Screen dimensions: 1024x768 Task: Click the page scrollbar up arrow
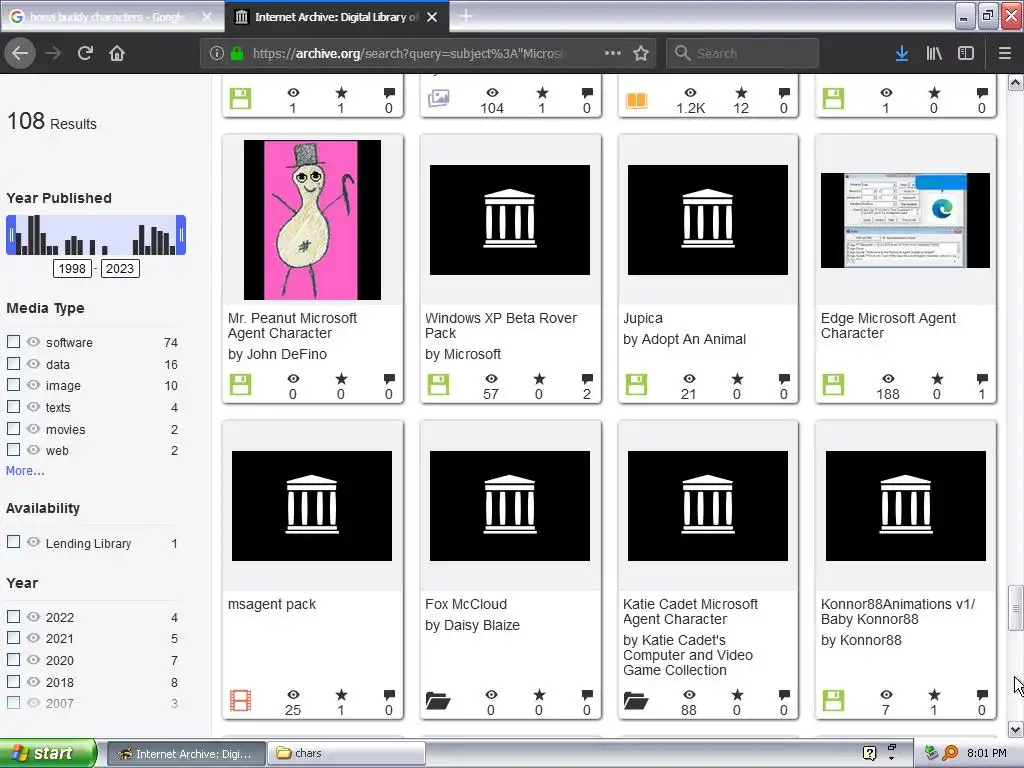pyautogui.click(x=1015, y=82)
